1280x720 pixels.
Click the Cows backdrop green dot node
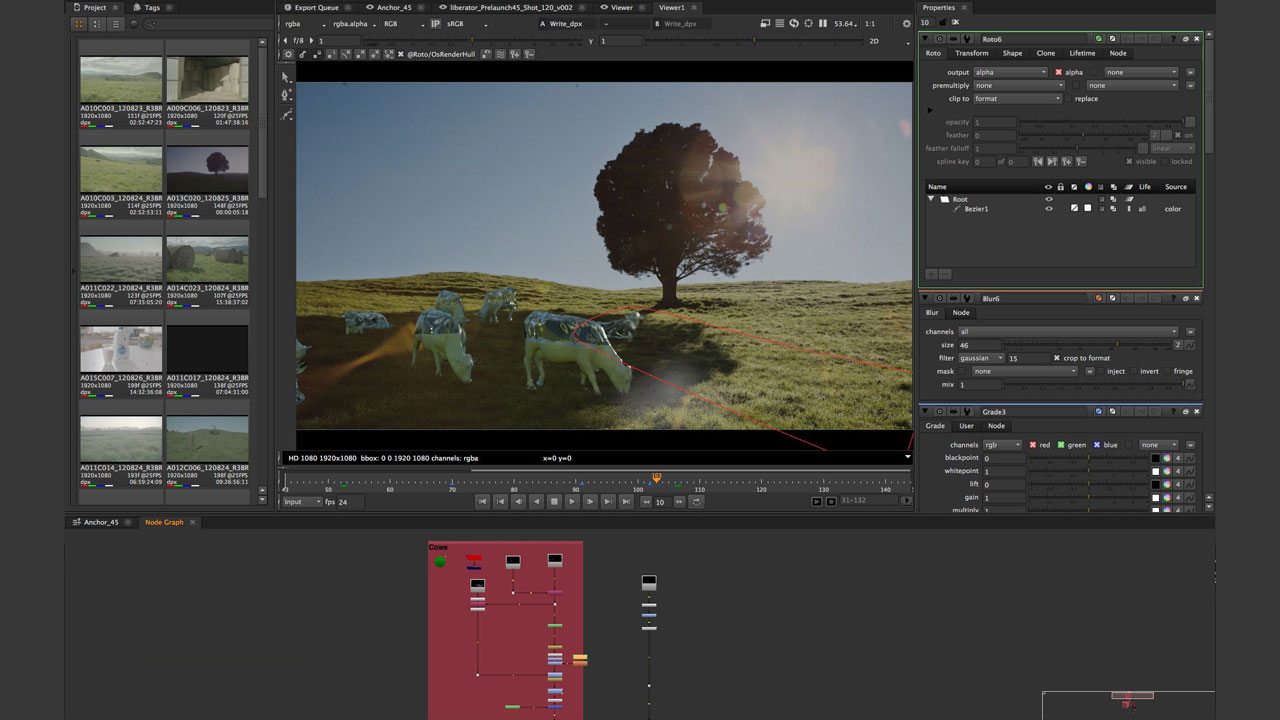(x=440, y=561)
